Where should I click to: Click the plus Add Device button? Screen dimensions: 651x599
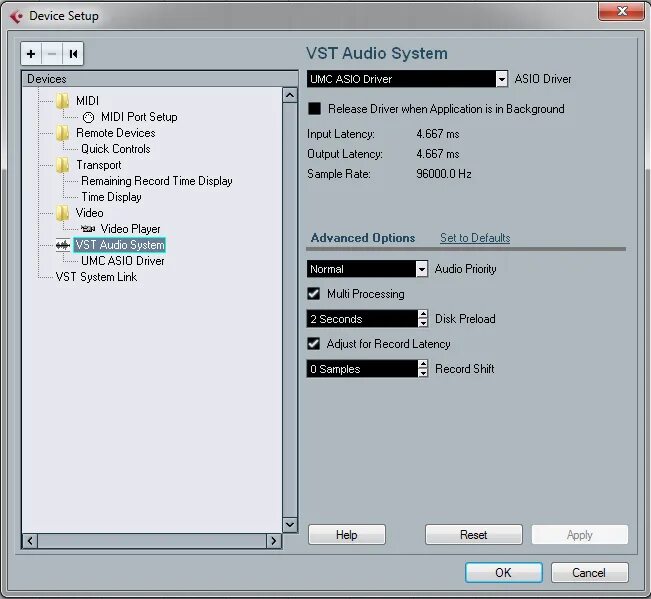(31, 54)
